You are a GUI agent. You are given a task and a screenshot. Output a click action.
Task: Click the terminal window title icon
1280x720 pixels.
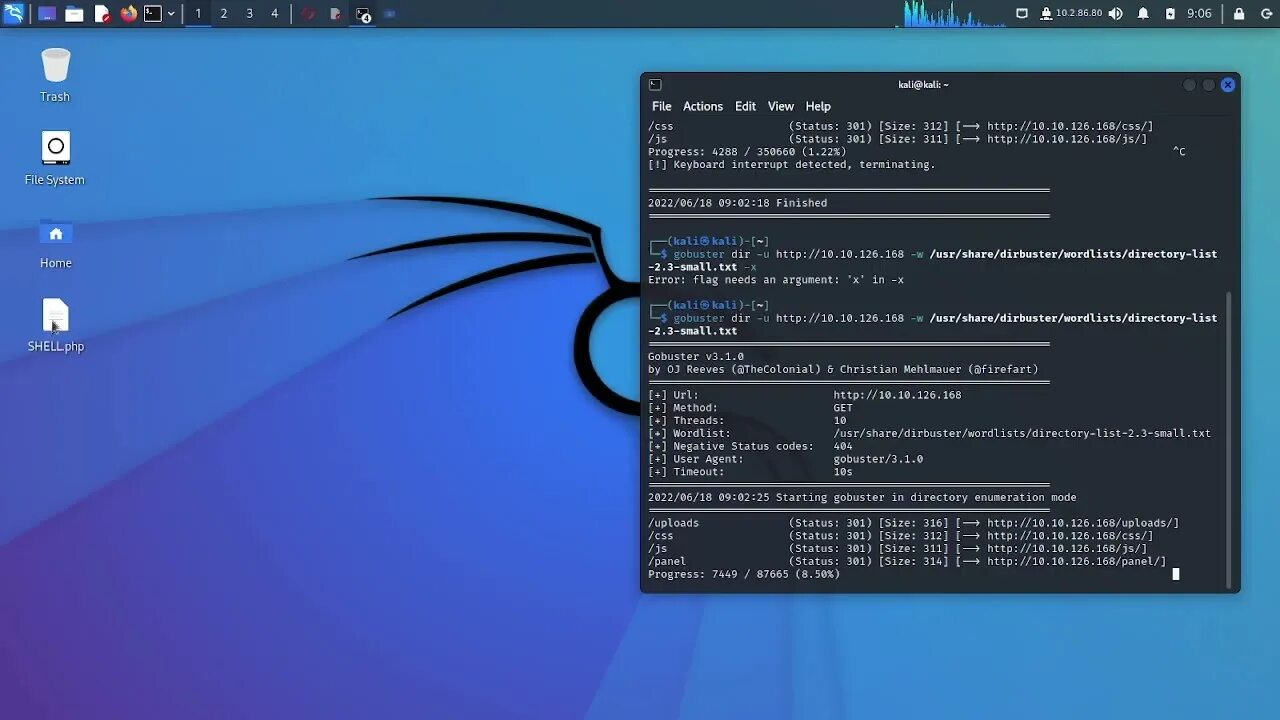tap(655, 85)
